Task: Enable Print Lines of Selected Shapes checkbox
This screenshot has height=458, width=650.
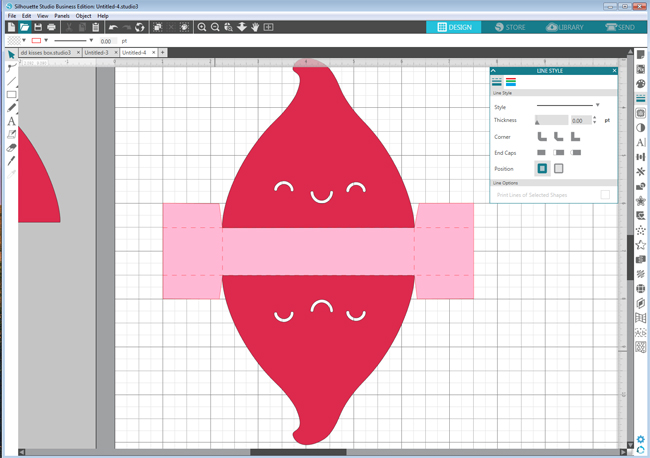Action: tap(605, 195)
